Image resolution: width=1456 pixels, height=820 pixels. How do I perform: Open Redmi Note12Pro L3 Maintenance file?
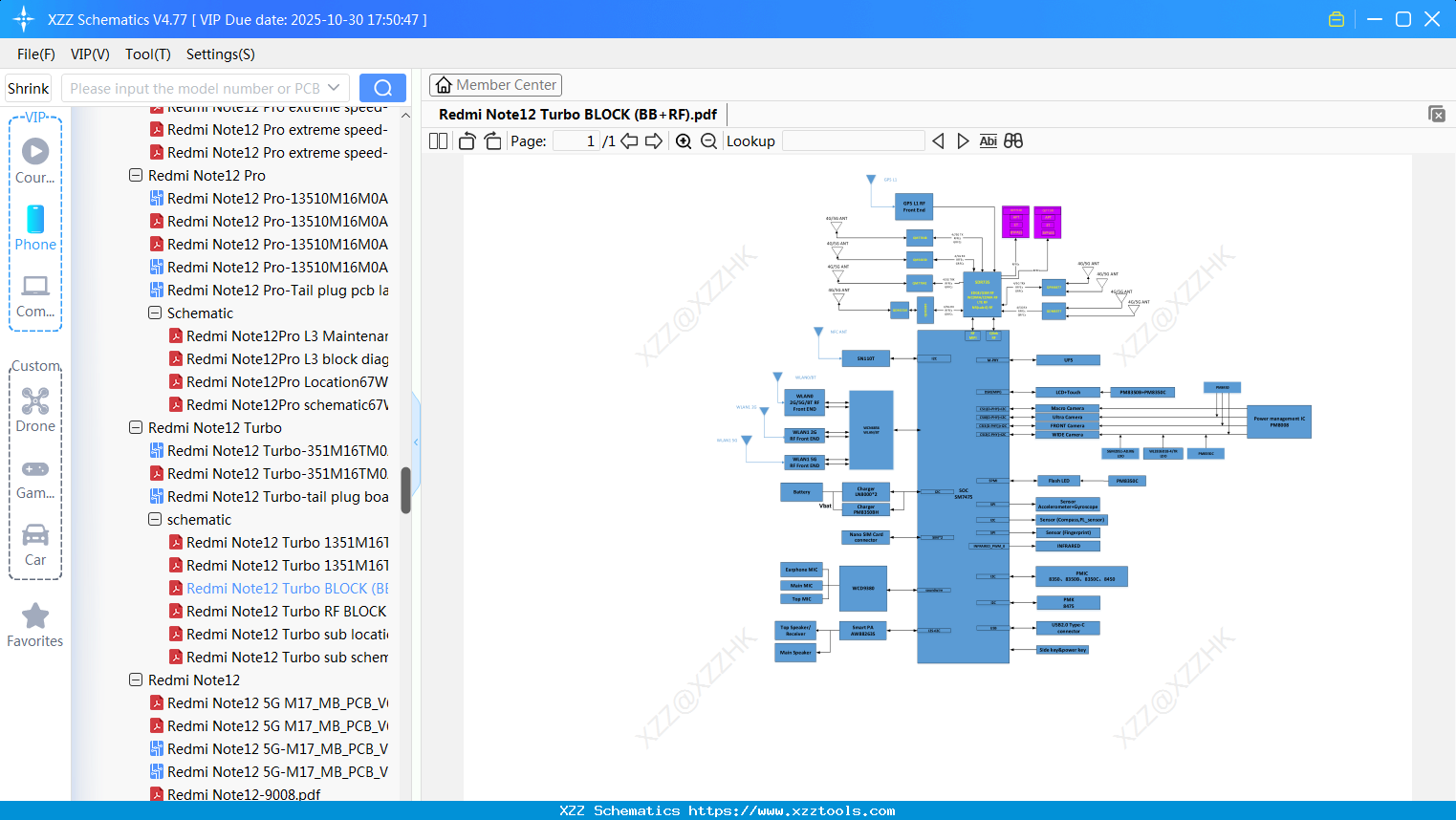click(287, 336)
